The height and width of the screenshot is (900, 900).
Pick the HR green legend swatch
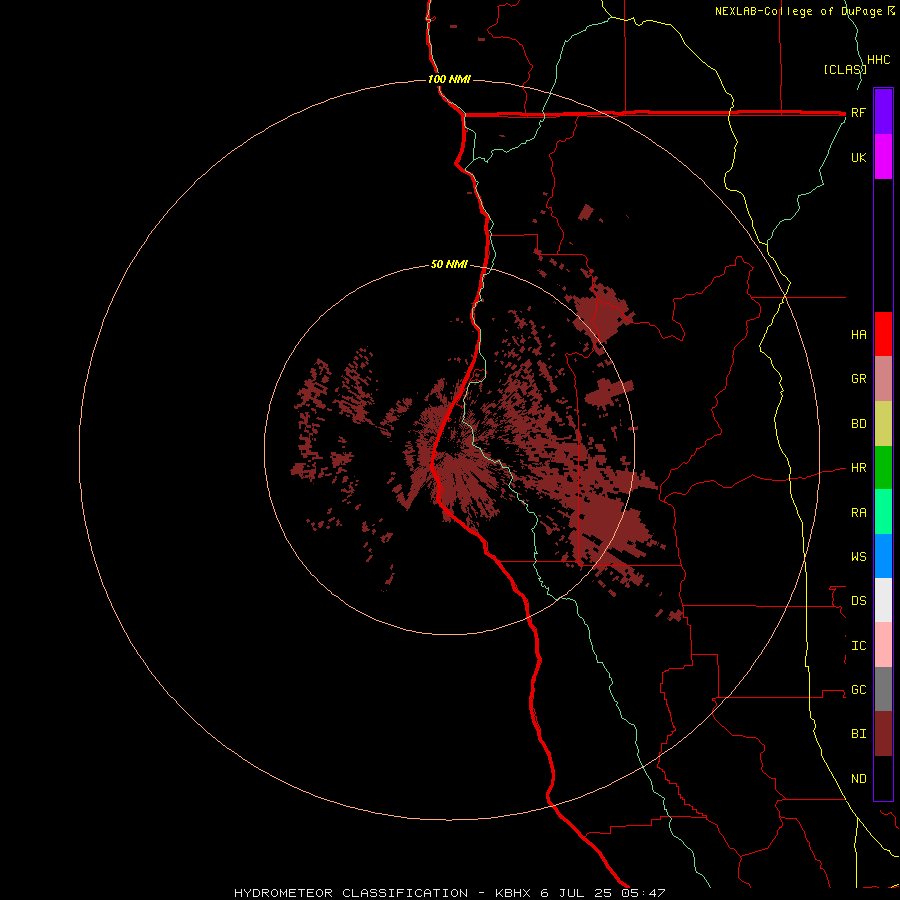883,468
